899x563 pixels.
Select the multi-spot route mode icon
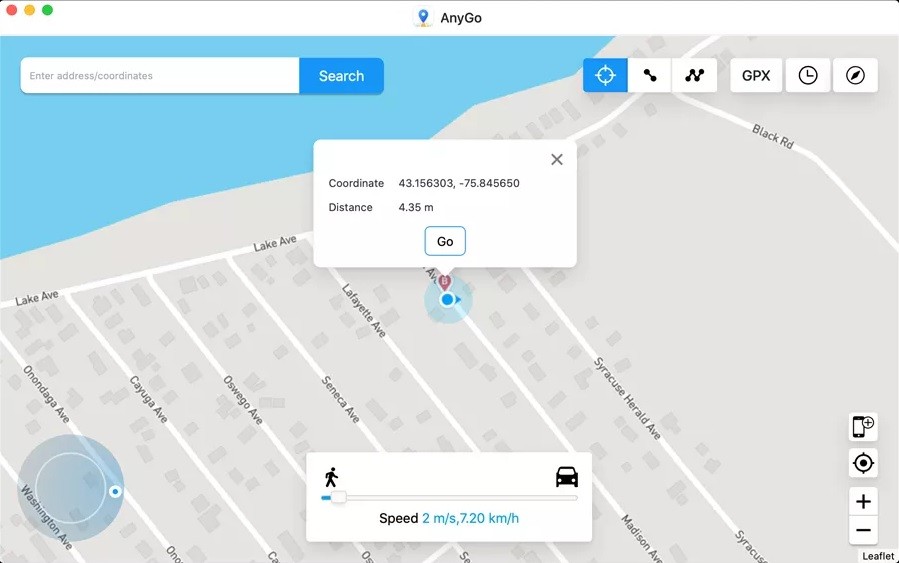click(694, 75)
